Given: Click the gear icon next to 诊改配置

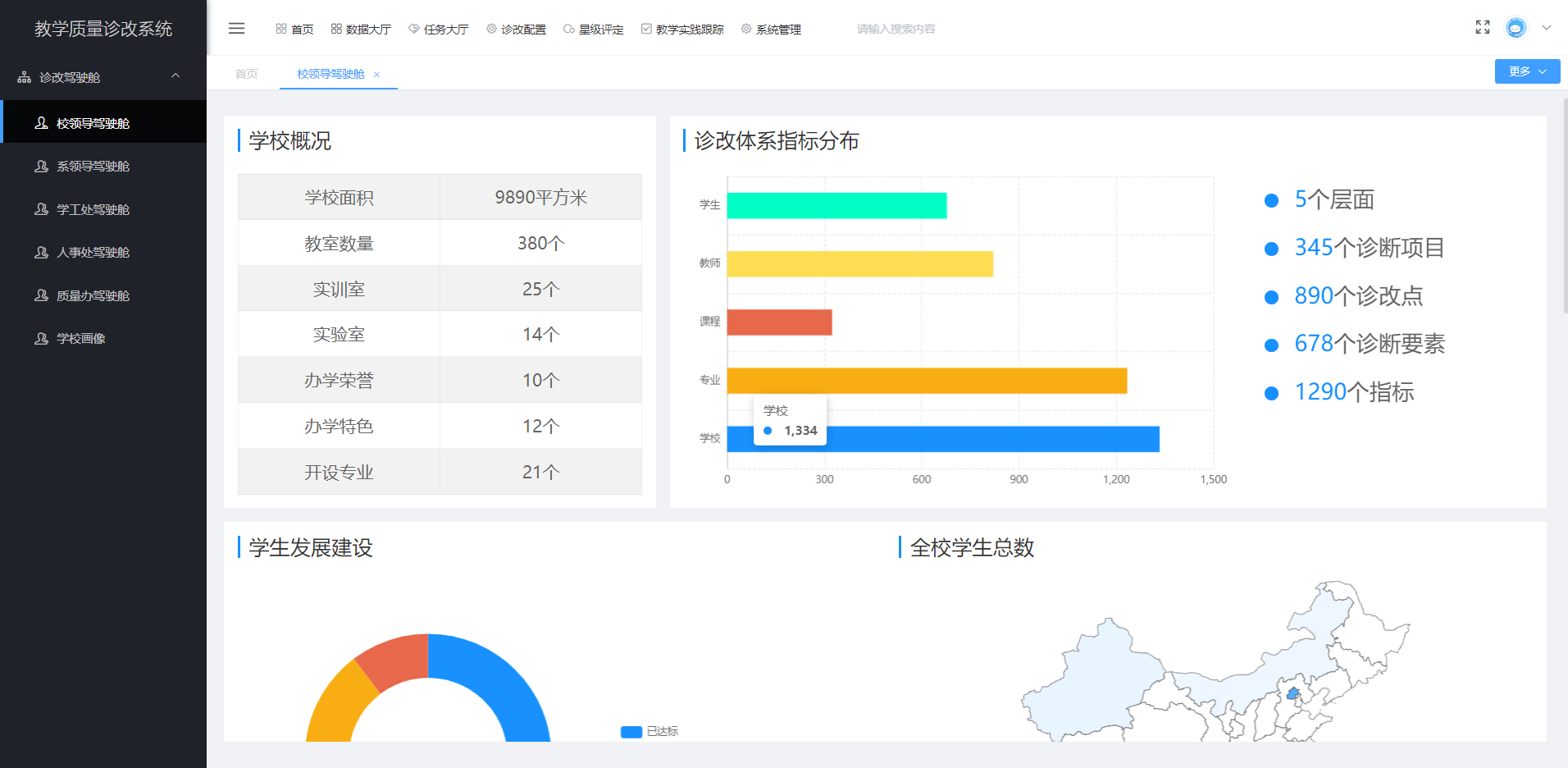Looking at the screenshot, I should pos(491,29).
